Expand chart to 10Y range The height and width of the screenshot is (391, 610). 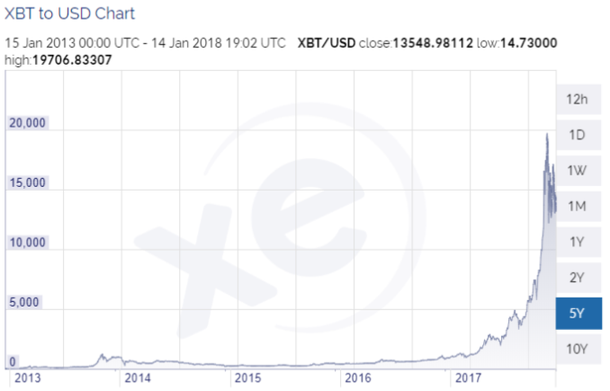(578, 349)
